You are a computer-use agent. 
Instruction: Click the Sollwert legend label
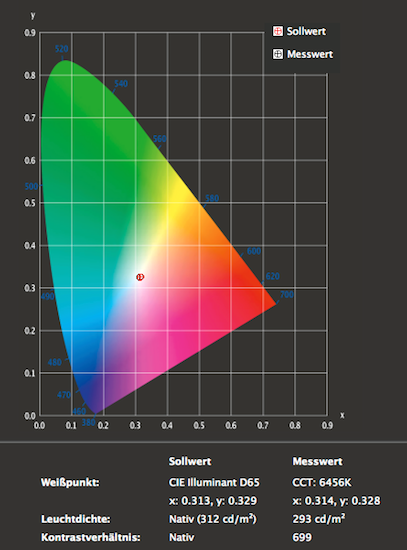point(306,31)
